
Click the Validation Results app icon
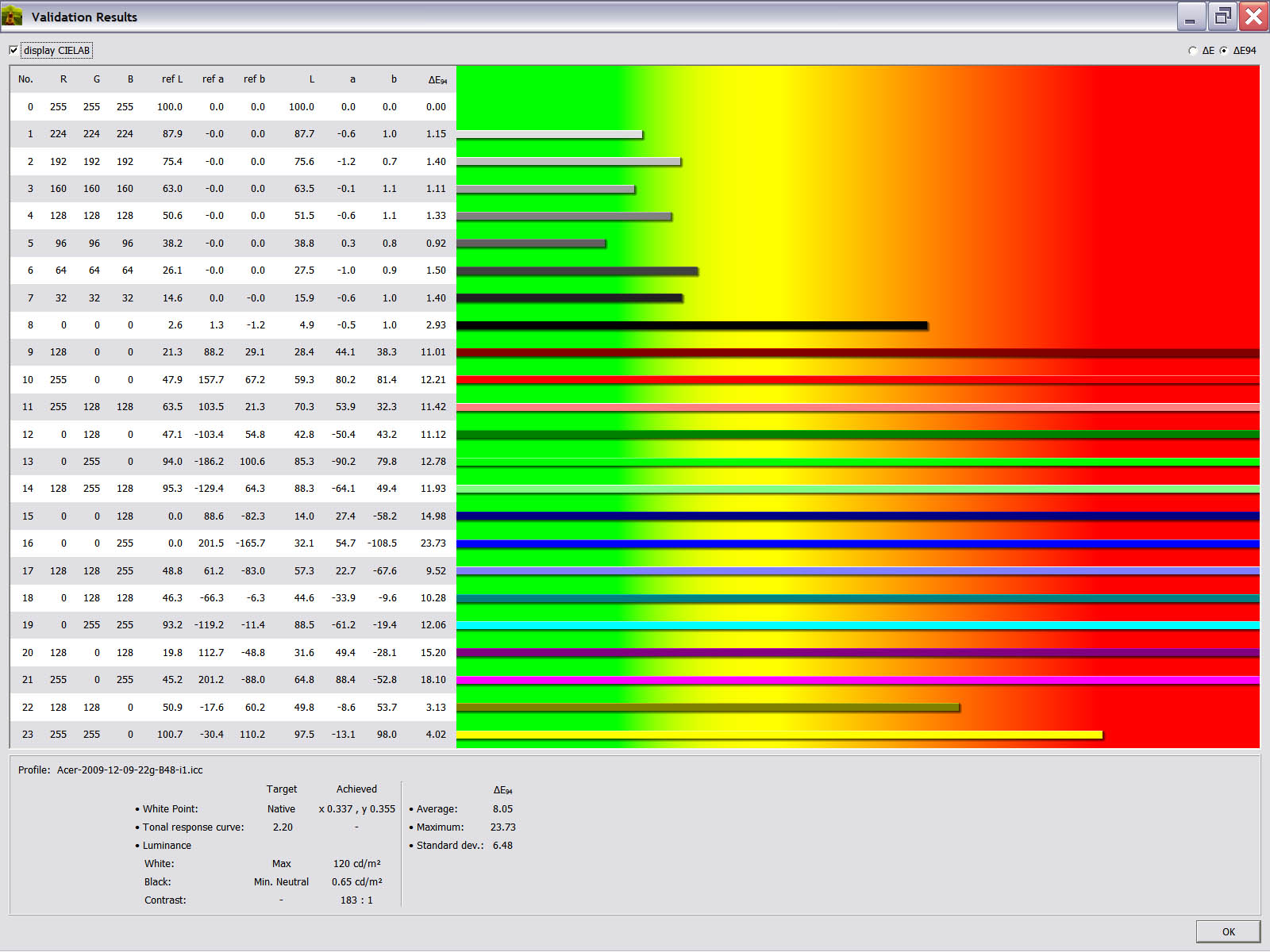point(13,16)
